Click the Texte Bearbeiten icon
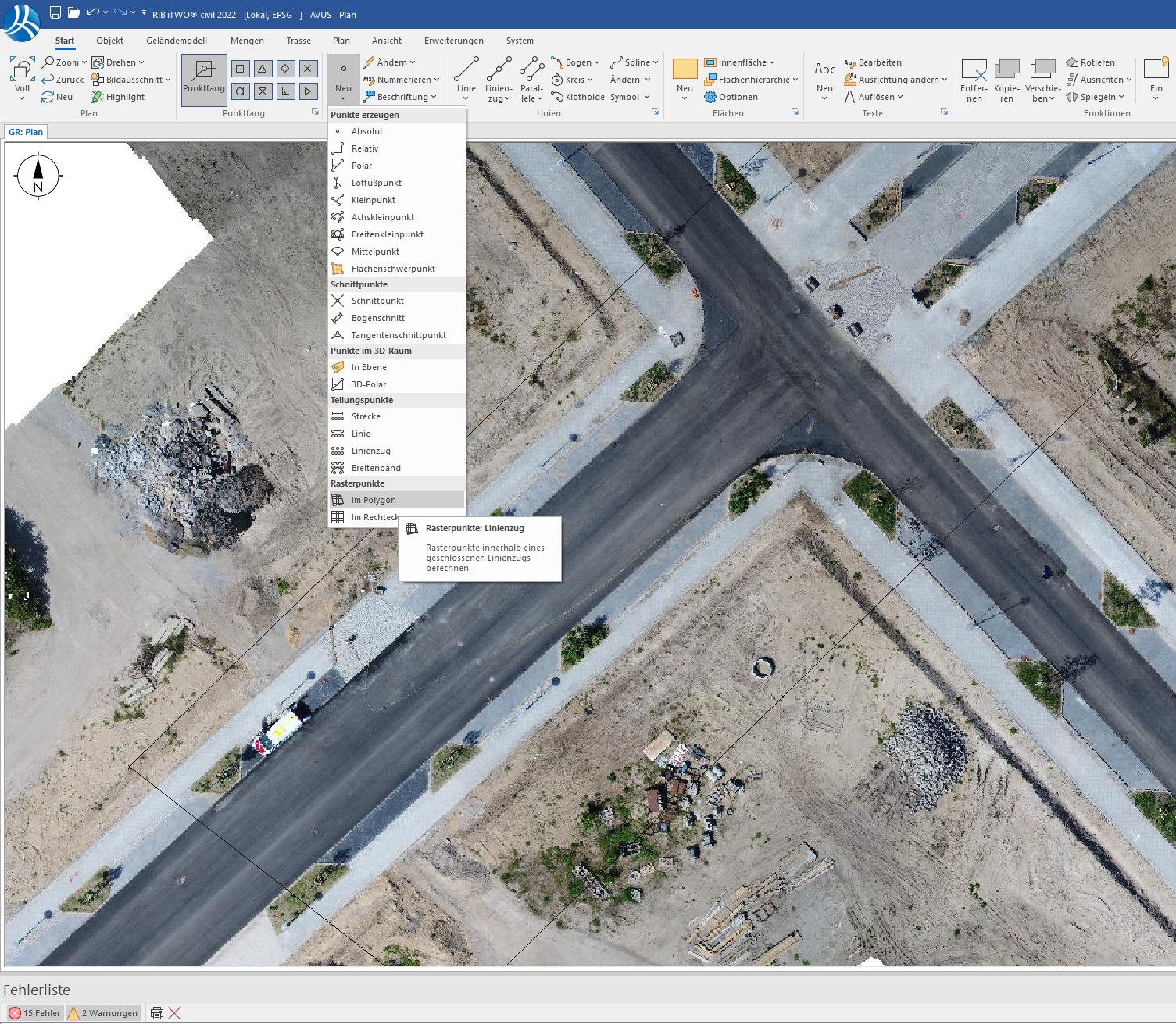 click(850, 62)
